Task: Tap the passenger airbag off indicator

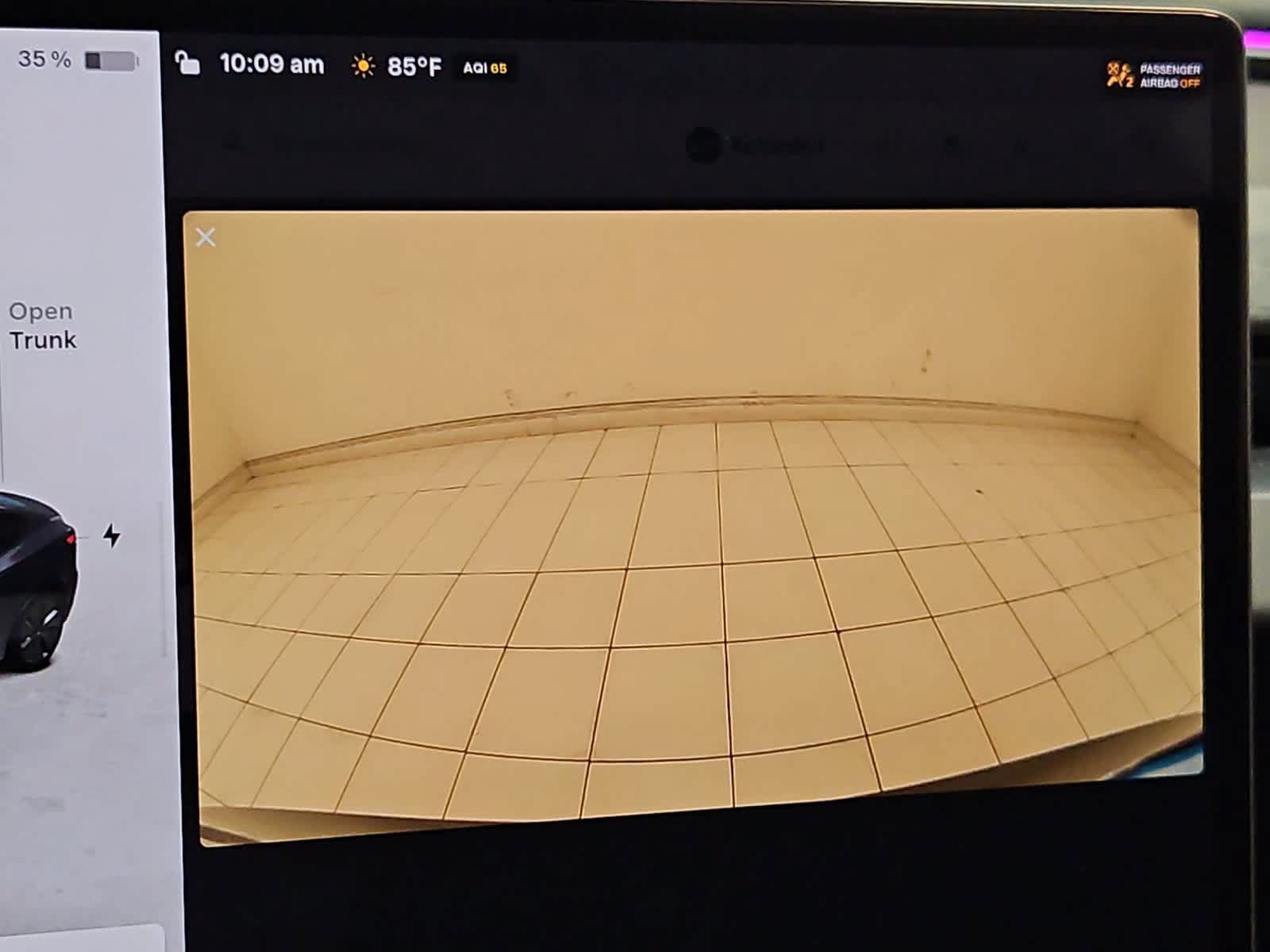Action: 1153,75
